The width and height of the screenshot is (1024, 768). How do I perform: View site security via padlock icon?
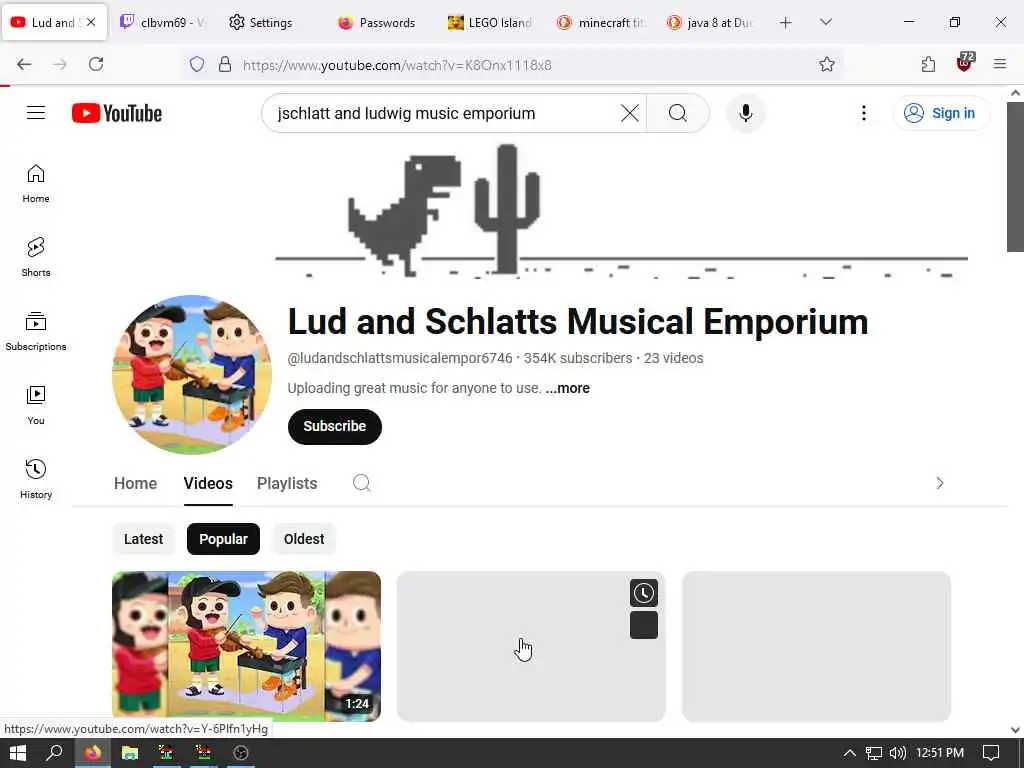coord(225,64)
